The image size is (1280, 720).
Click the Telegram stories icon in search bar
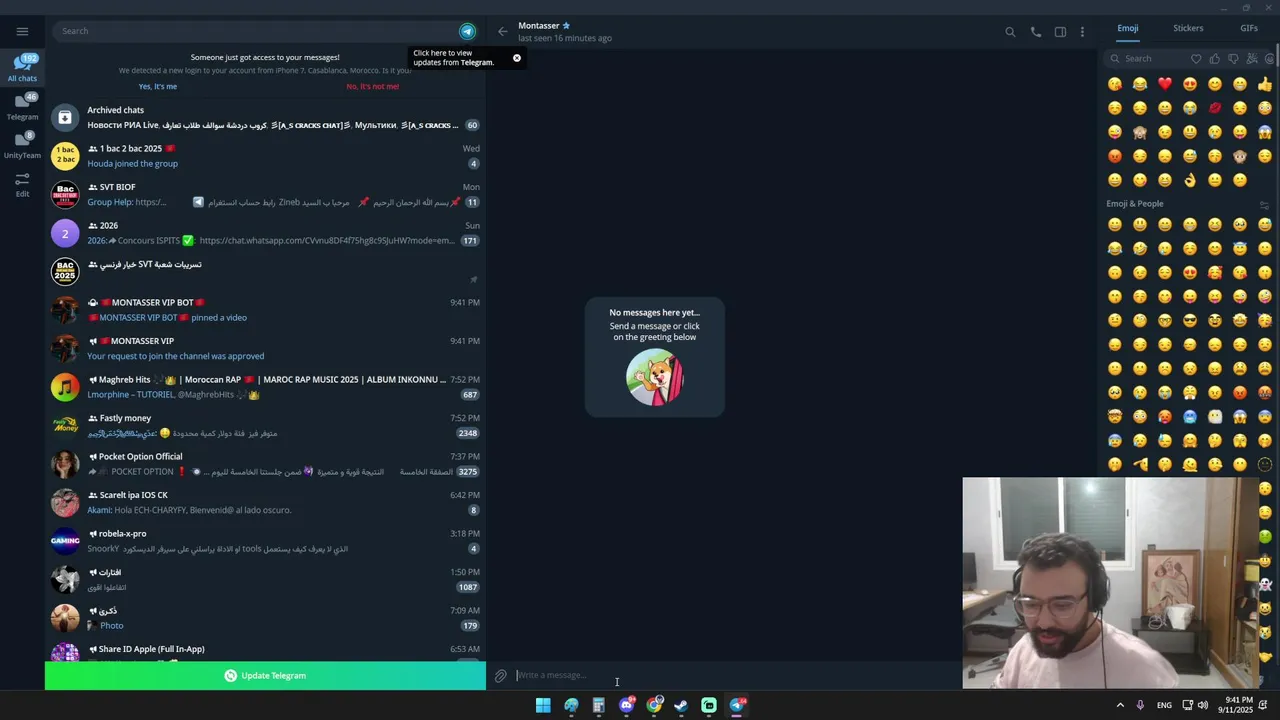467,31
